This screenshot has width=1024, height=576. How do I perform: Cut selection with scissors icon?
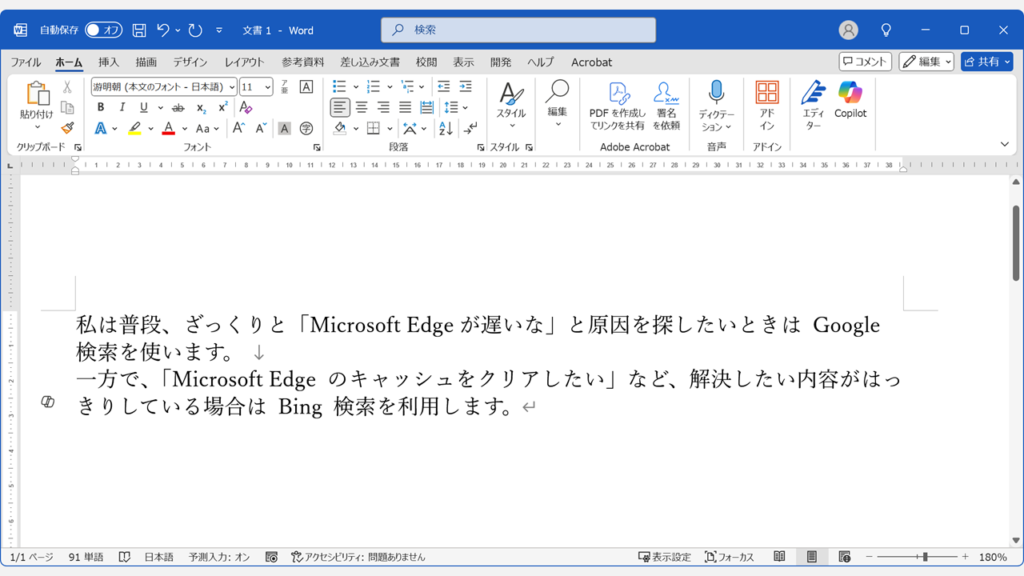click(67, 87)
